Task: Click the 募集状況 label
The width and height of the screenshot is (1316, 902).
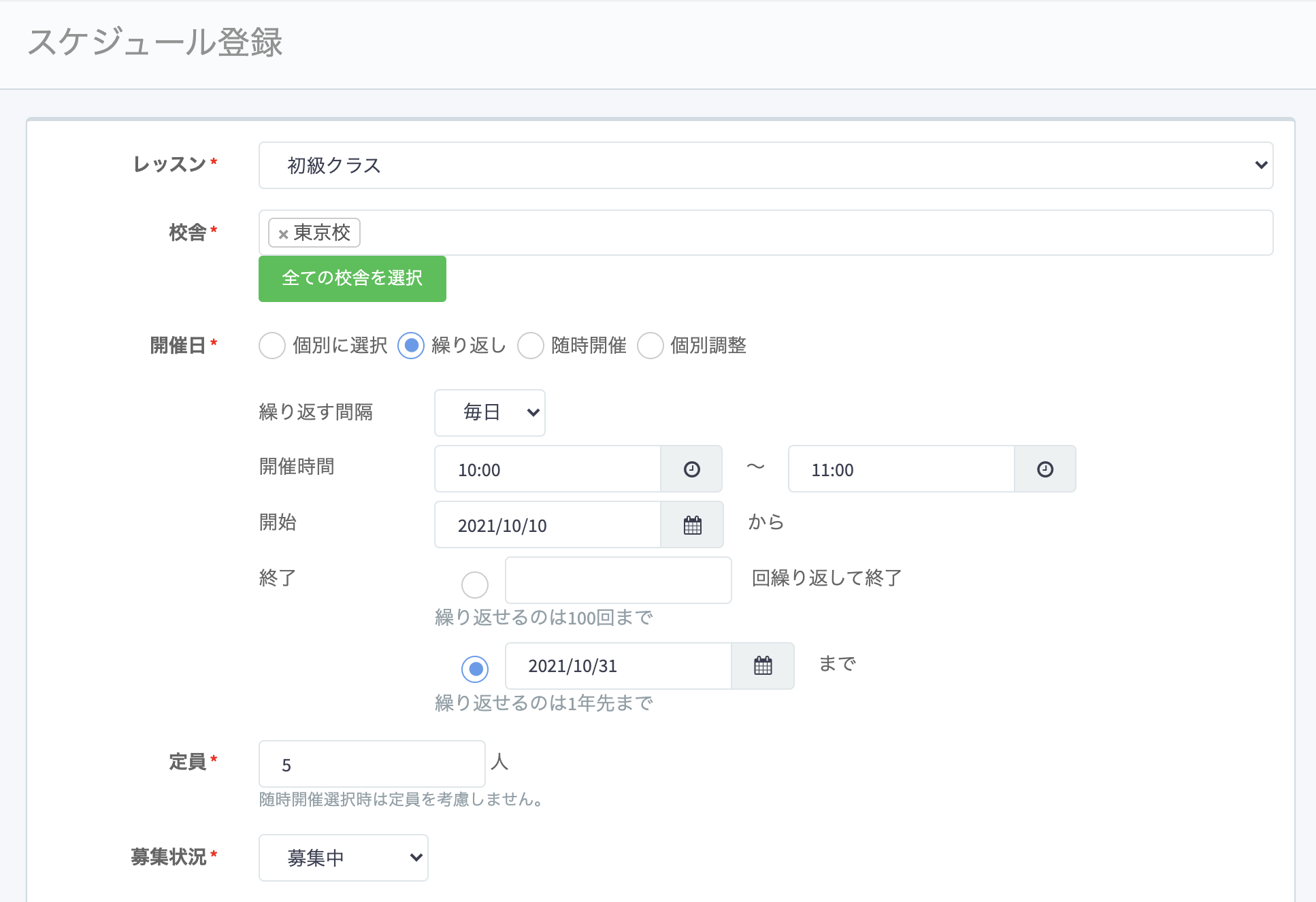Action: pyautogui.click(x=169, y=857)
